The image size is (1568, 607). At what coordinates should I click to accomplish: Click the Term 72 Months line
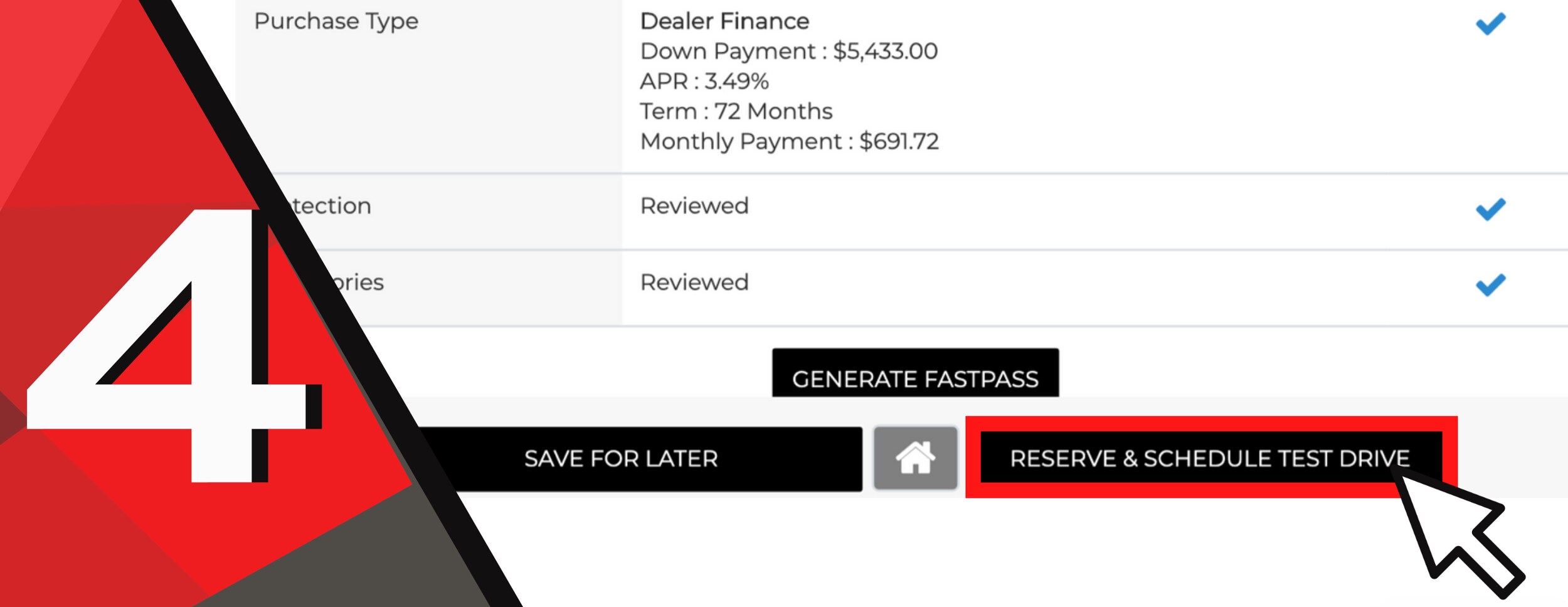pyautogui.click(x=736, y=112)
